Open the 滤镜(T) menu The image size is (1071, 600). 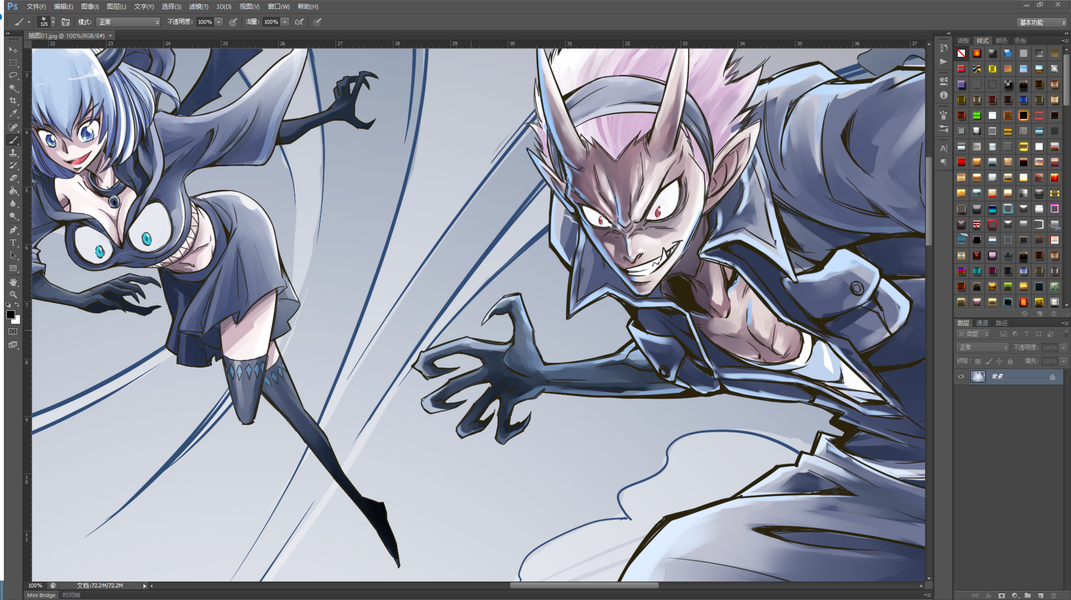199,6
